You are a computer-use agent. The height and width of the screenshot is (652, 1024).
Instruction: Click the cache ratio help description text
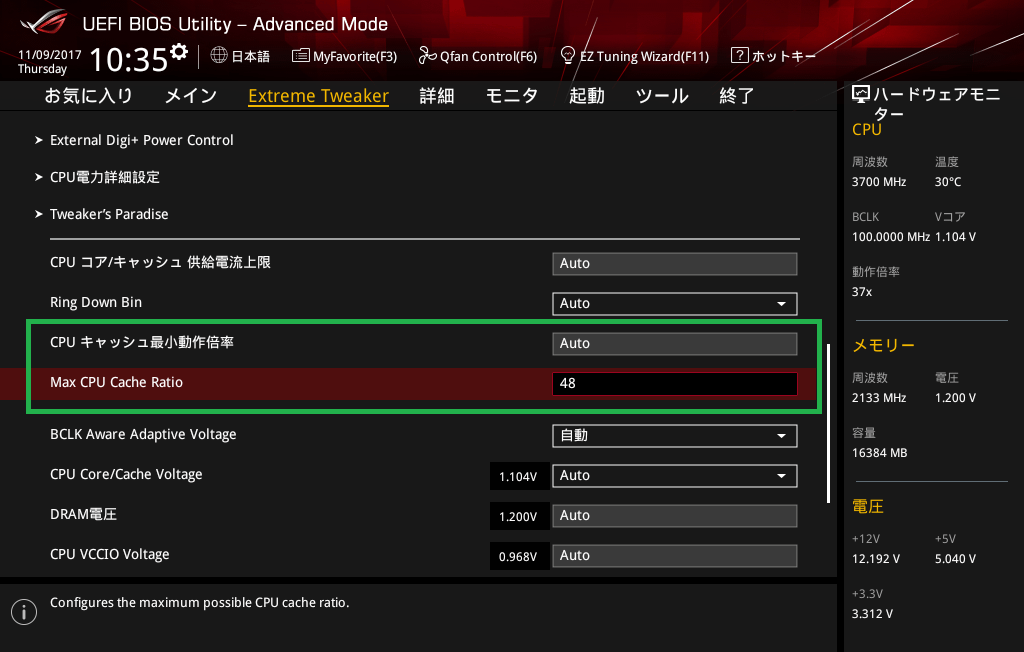[200, 602]
